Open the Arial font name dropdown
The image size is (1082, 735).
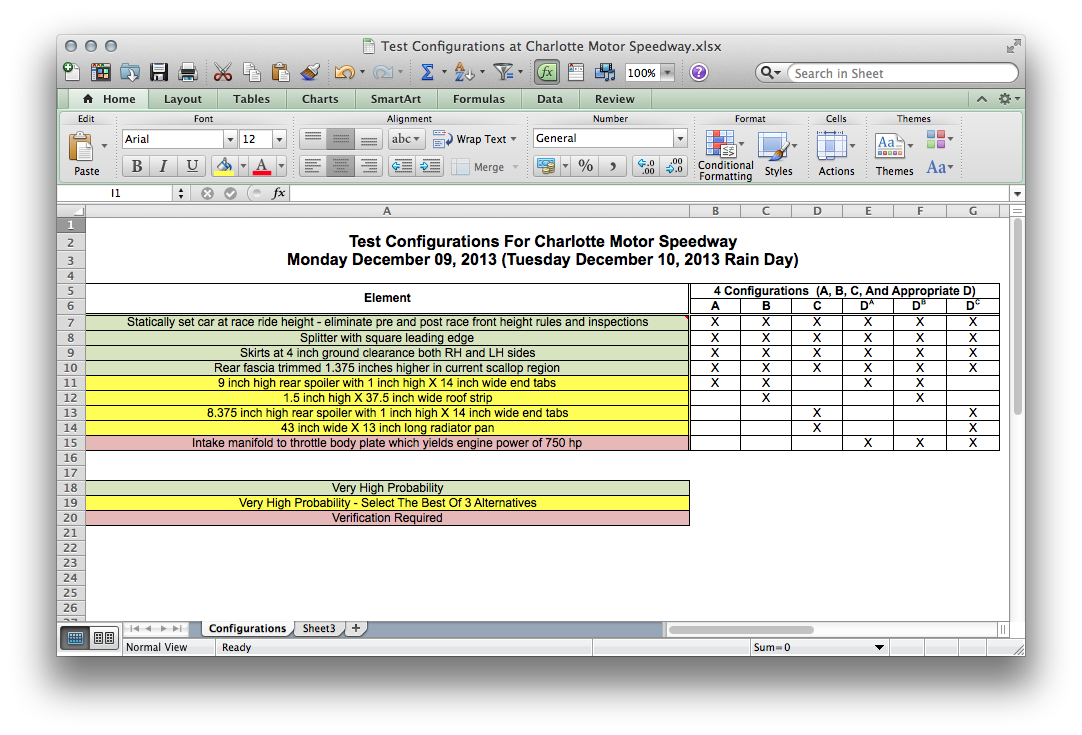point(230,139)
